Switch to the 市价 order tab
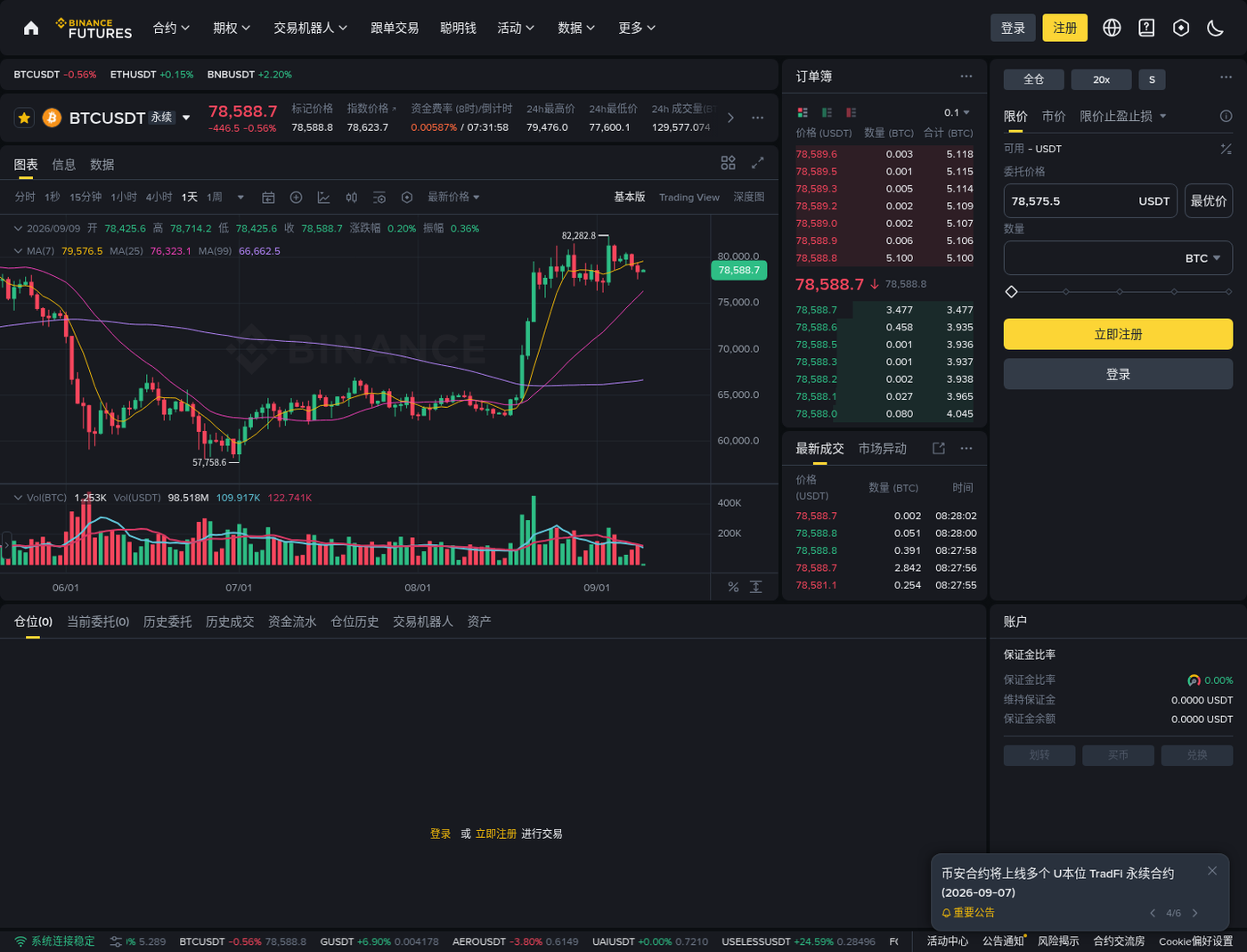Screen dimensions: 1247x952 click(x=1054, y=116)
